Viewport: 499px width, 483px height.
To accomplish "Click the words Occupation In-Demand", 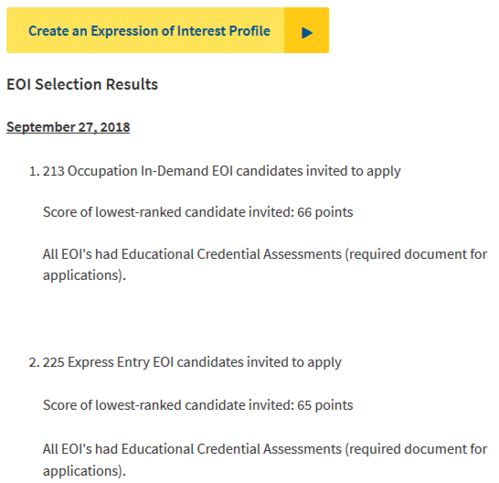I will 138,171.
